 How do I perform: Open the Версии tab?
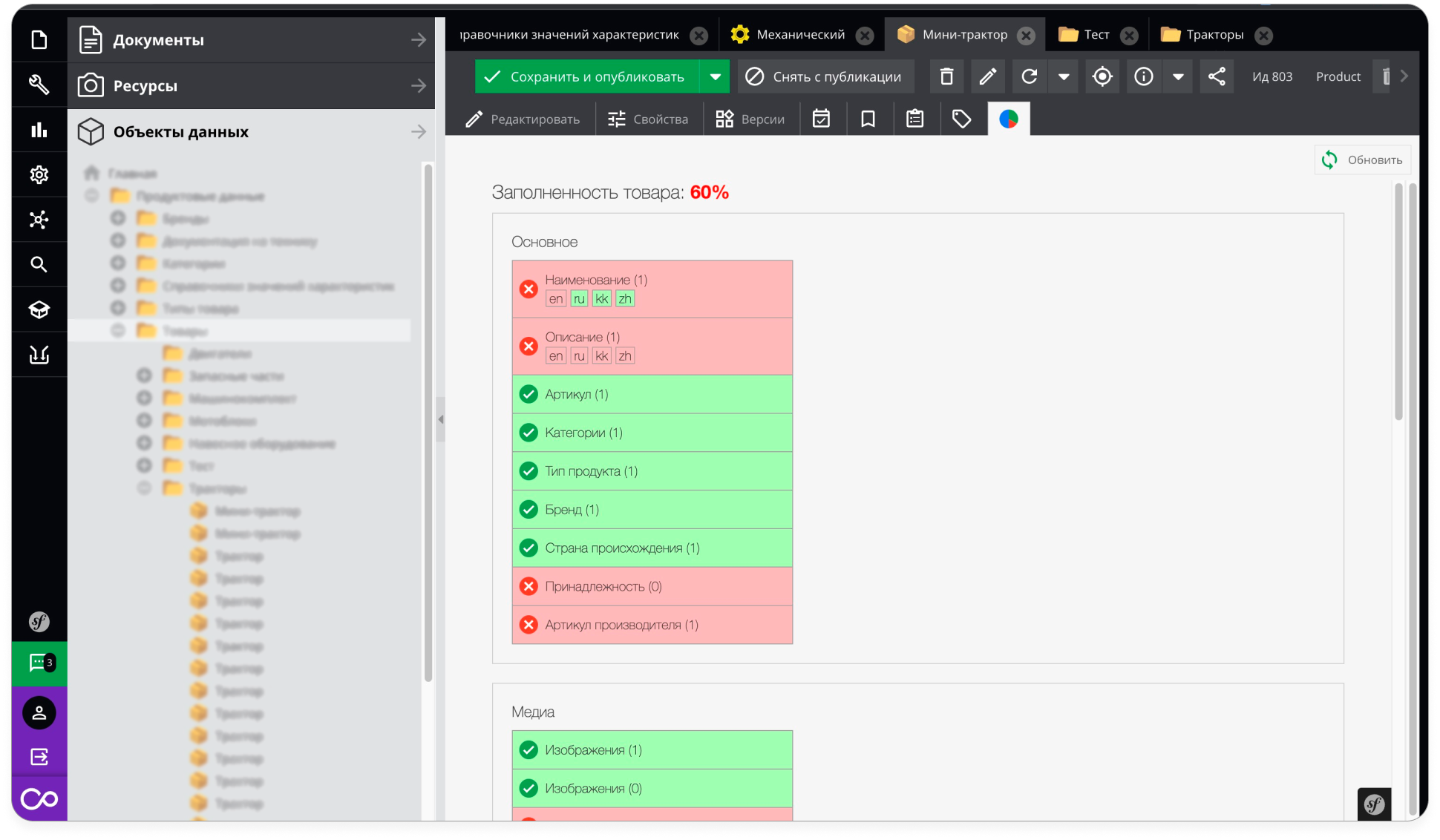point(750,119)
